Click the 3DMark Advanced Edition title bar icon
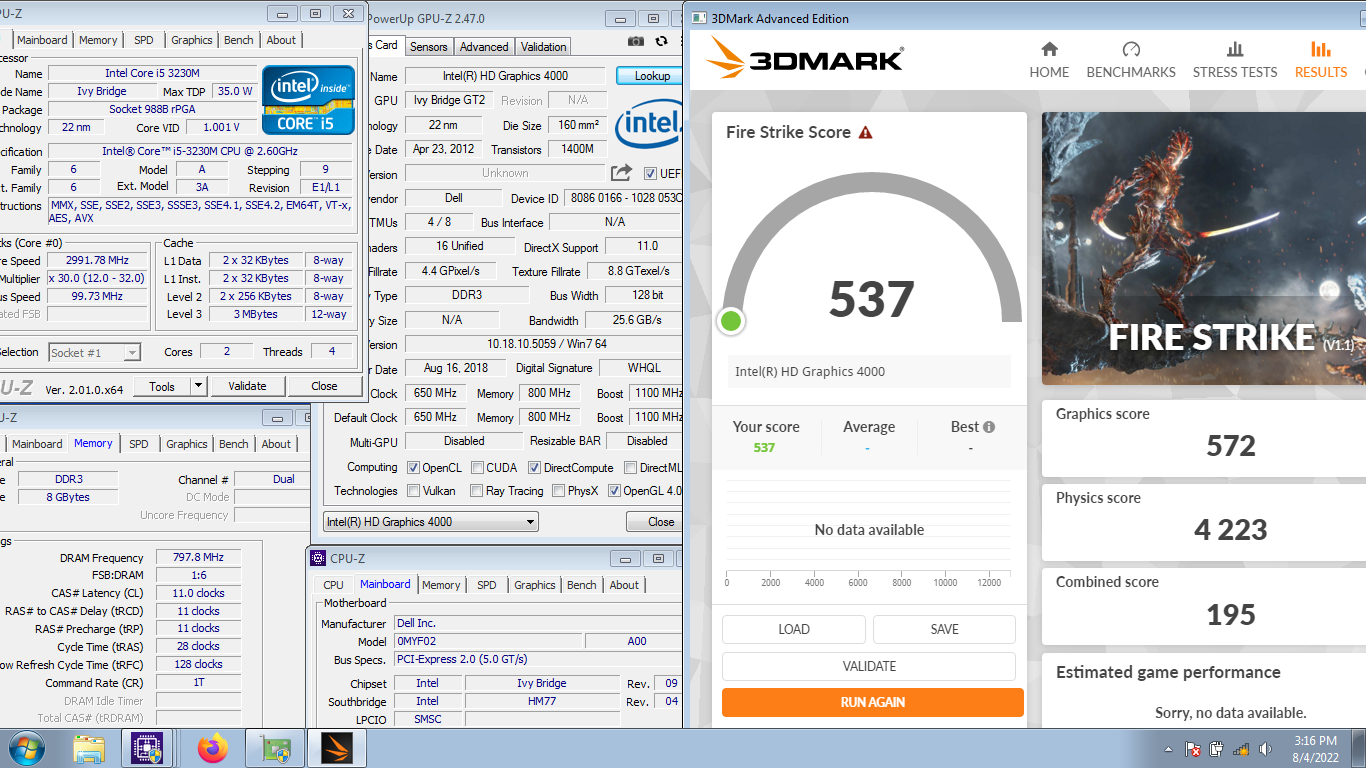Screen dimensions: 1366x768 tap(697, 18)
